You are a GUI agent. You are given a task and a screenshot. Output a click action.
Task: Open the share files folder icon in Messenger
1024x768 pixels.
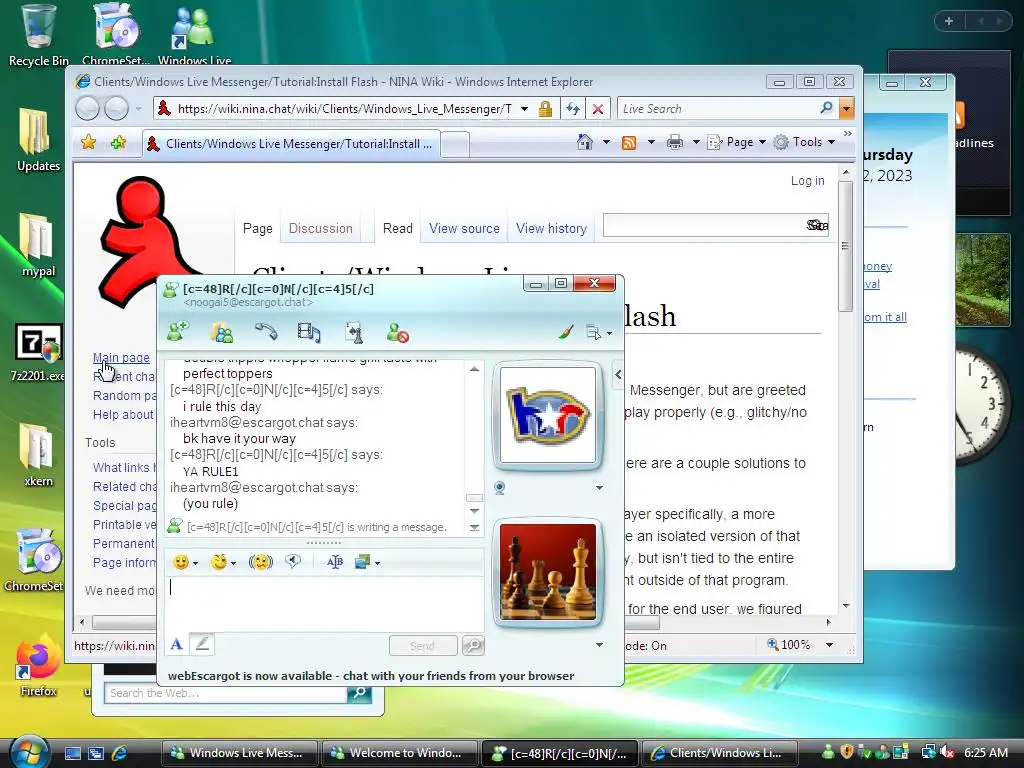(x=221, y=332)
